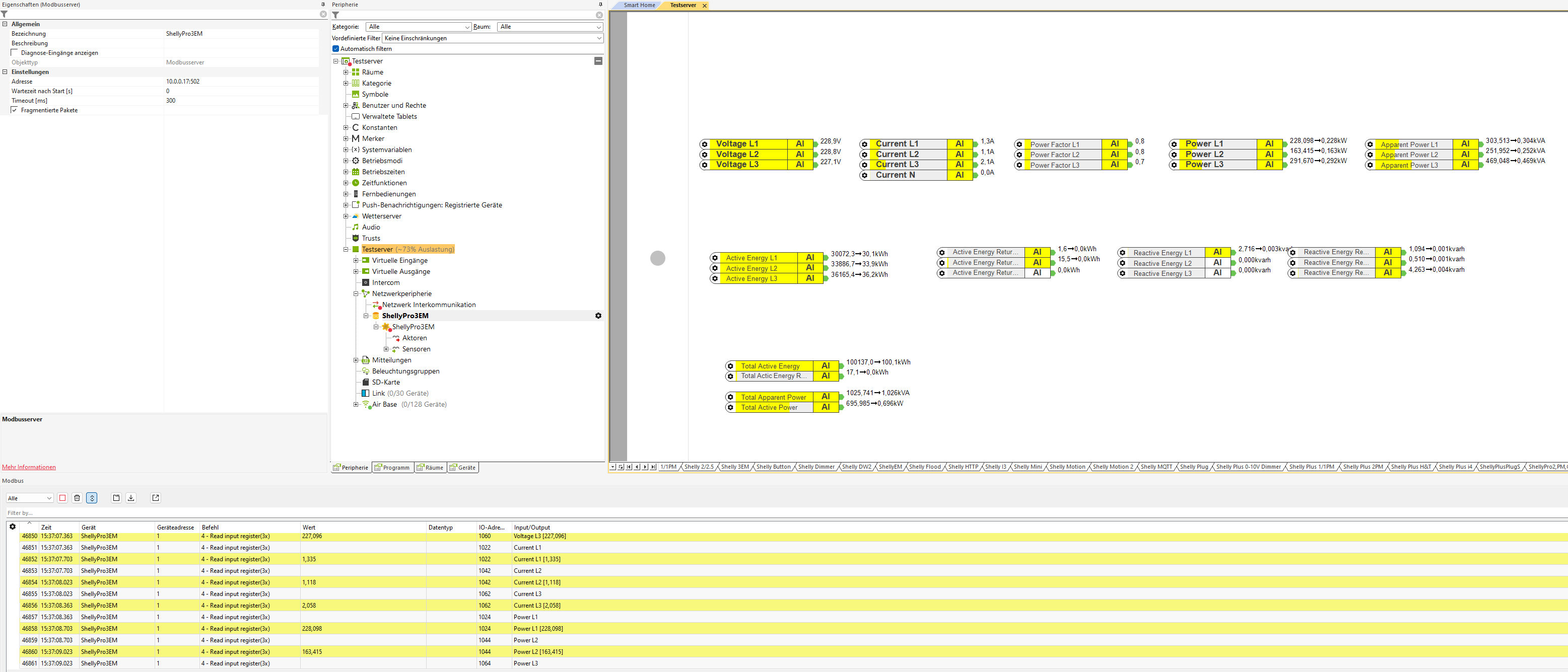The image size is (1568, 672).
Task: Open the Programm tab at the bottom
Action: (392, 467)
